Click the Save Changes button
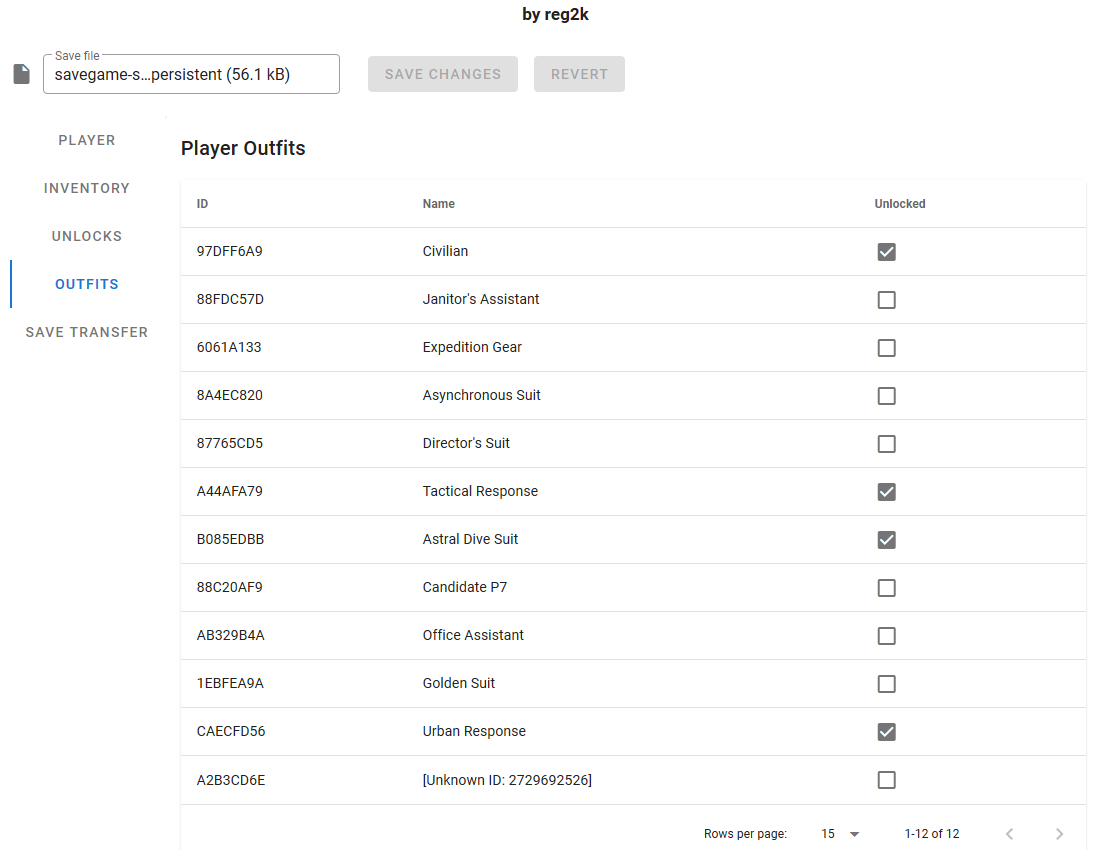Viewport: 1106px width, 850px height. [443, 74]
